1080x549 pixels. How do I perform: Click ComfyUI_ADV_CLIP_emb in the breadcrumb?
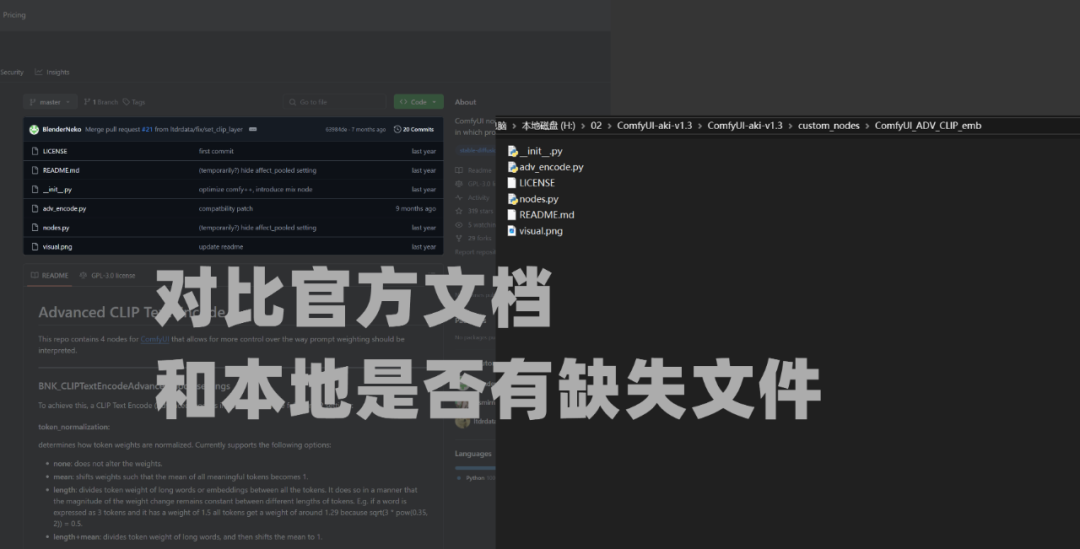click(x=928, y=125)
